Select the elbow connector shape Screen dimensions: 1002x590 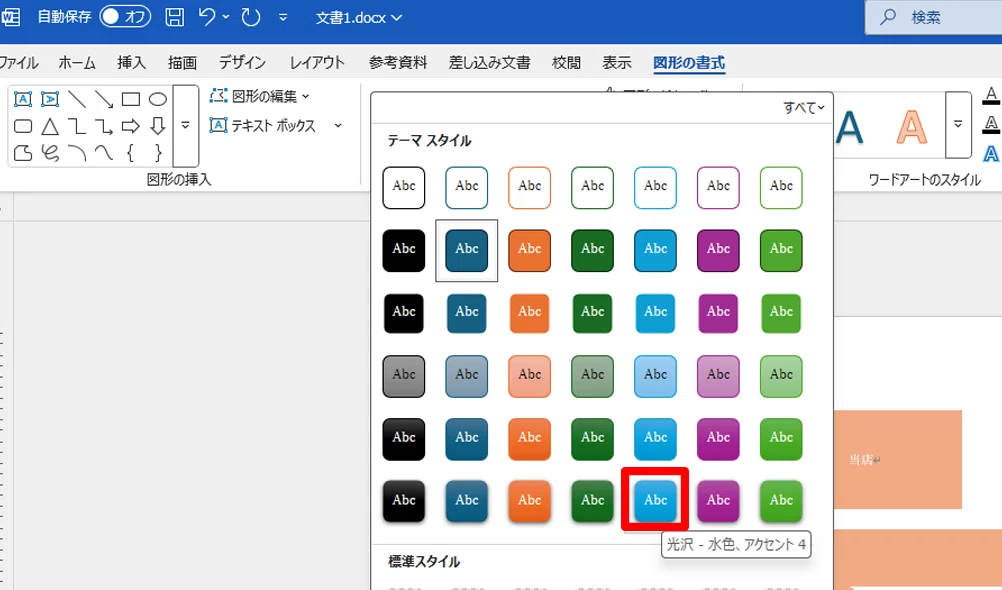tap(77, 126)
